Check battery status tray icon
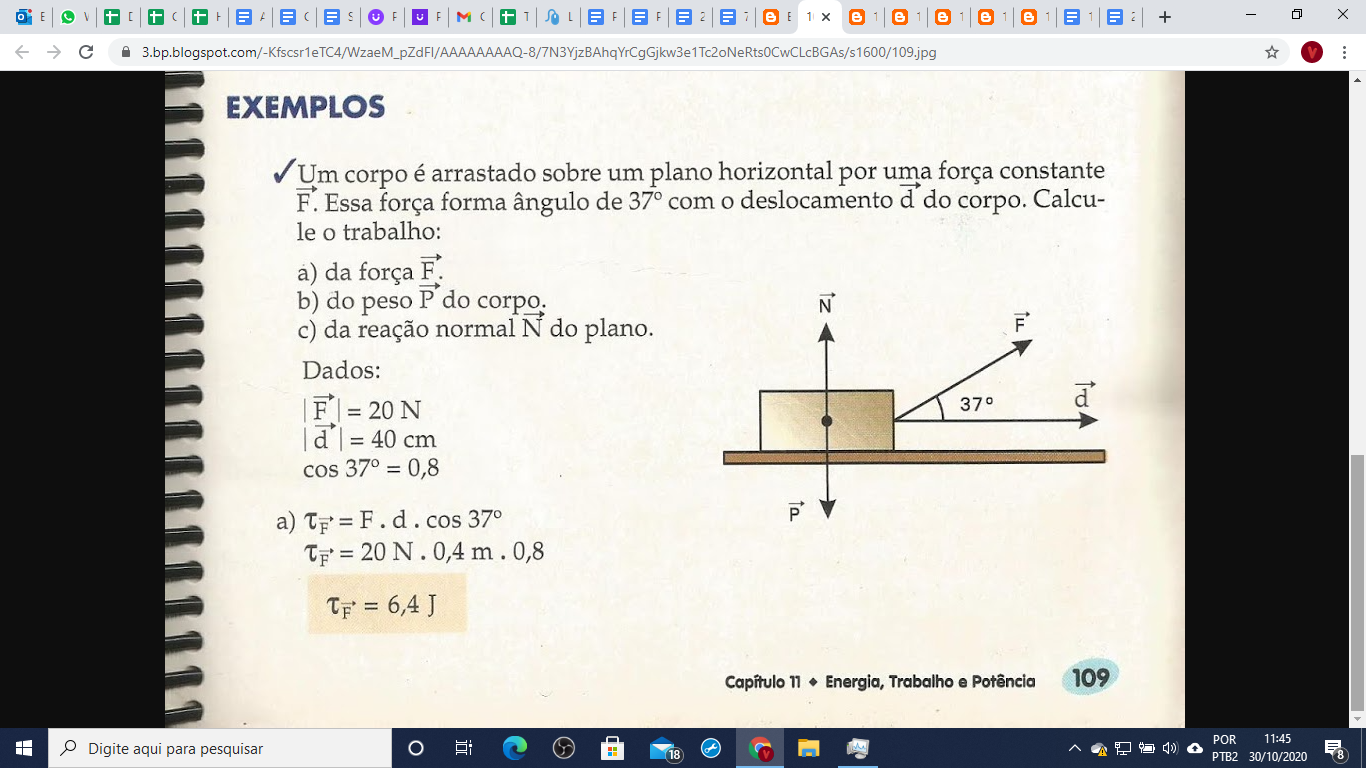 point(1146,748)
